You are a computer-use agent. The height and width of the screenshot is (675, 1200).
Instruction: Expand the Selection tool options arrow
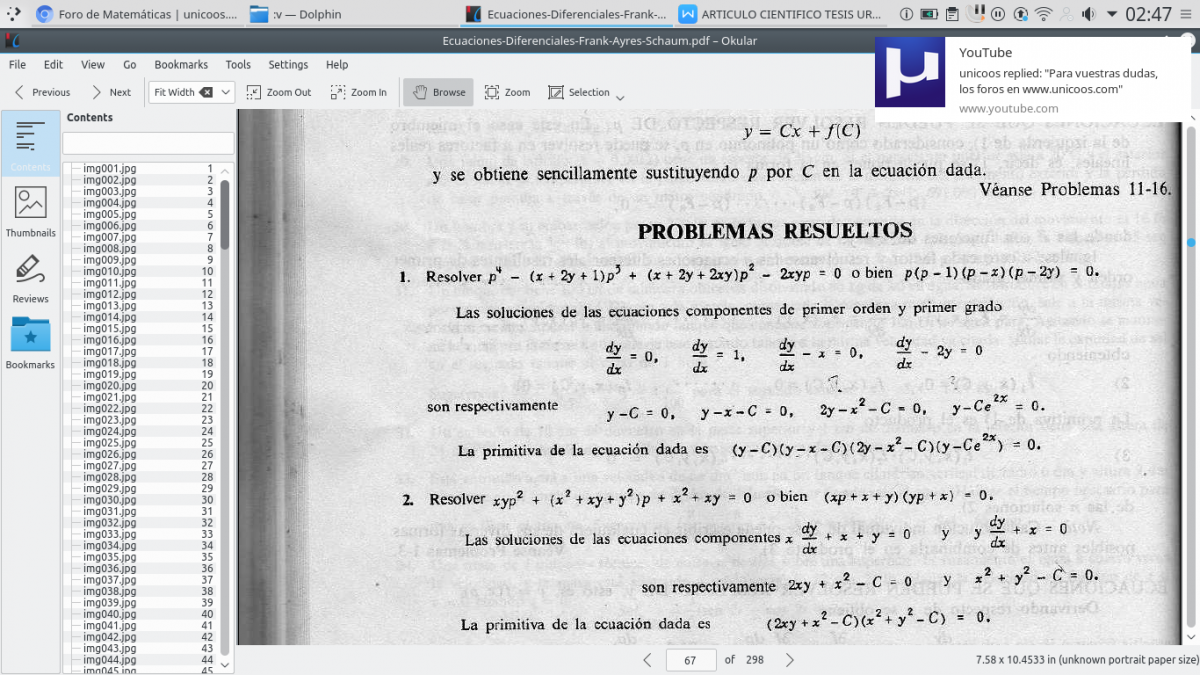click(x=621, y=97)
